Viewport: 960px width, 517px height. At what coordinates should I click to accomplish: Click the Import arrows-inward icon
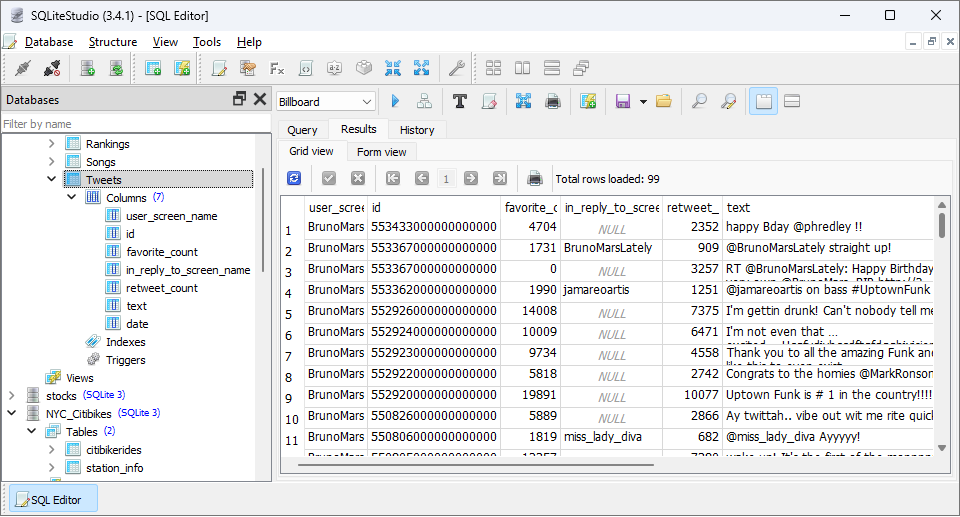392,68
